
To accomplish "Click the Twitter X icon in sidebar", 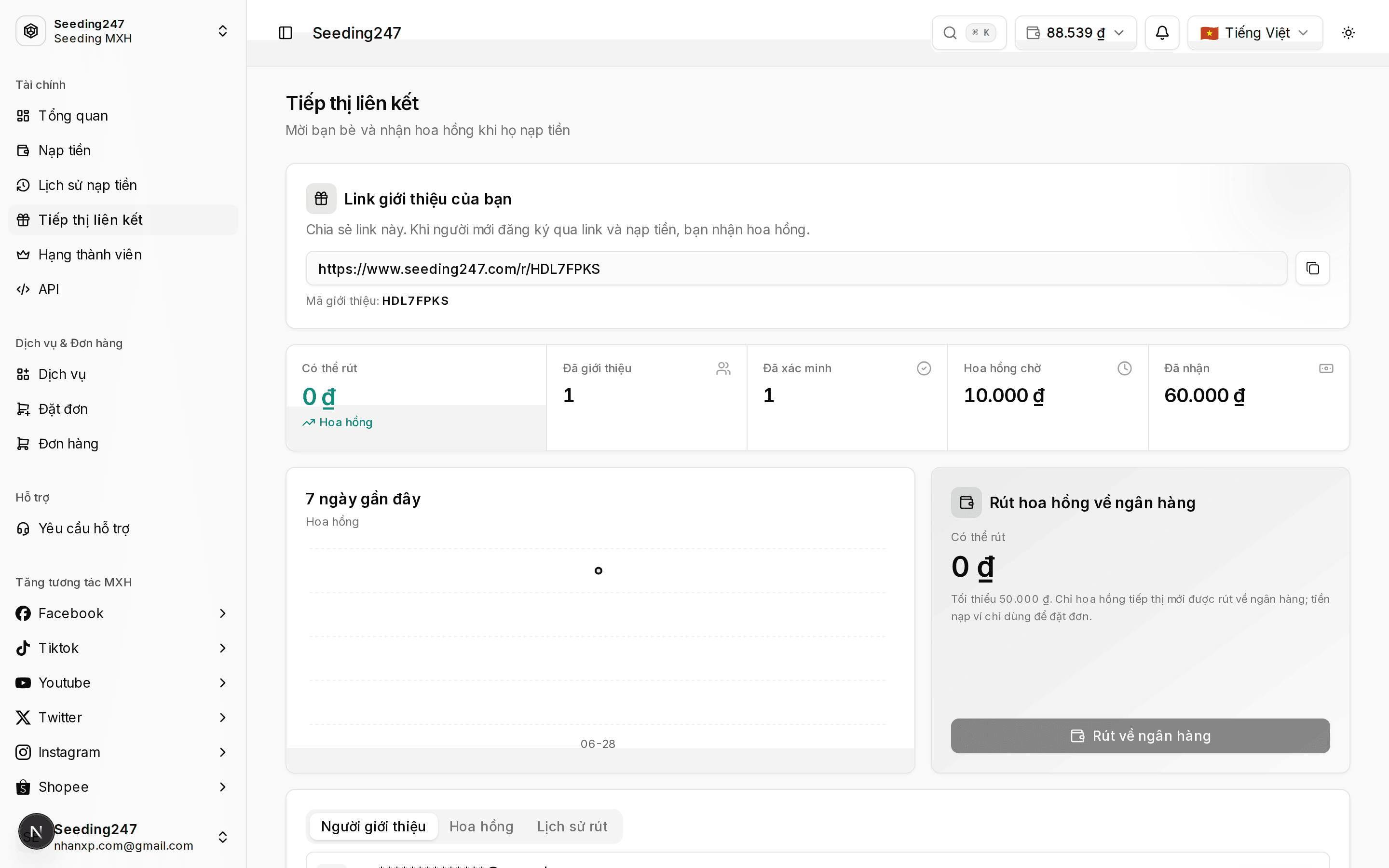I will (23, 718).
